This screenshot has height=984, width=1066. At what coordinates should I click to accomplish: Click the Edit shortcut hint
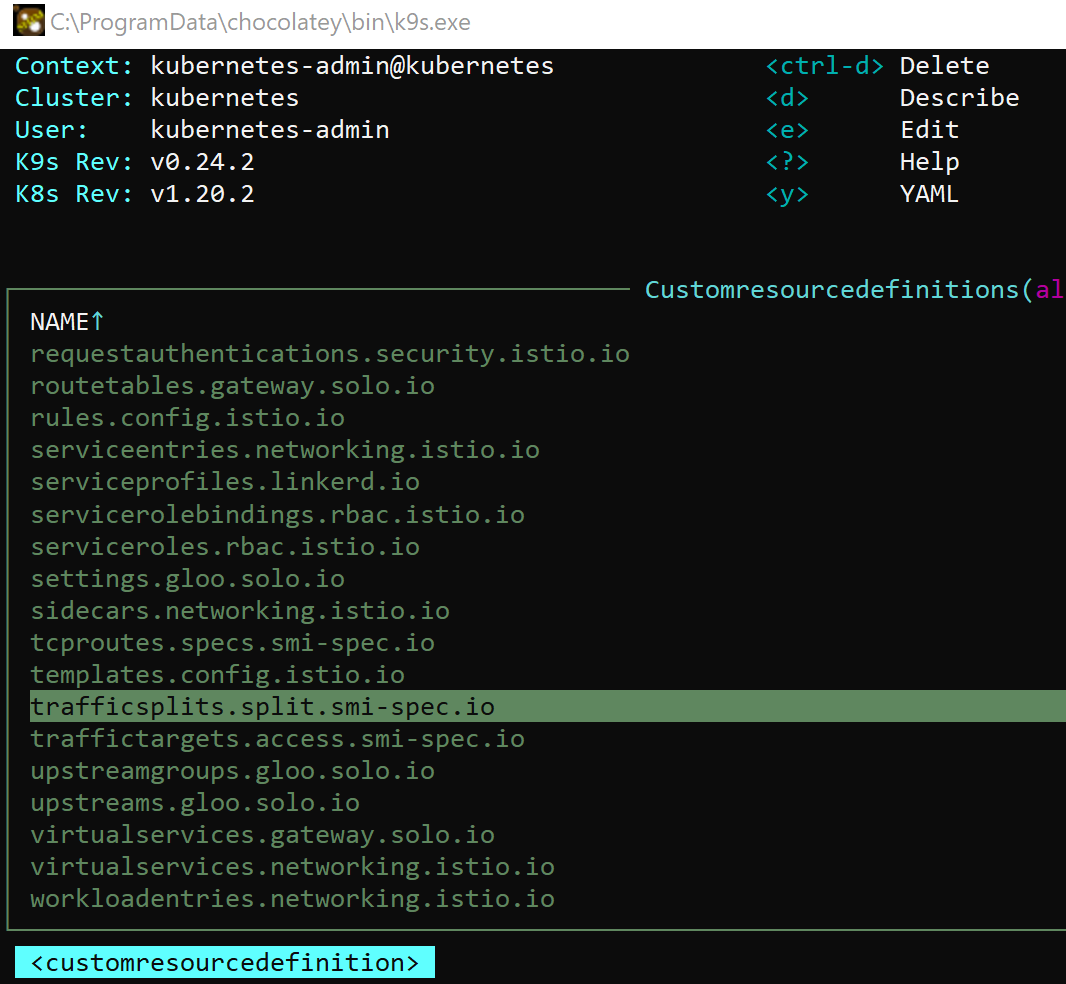pos(929,130)
